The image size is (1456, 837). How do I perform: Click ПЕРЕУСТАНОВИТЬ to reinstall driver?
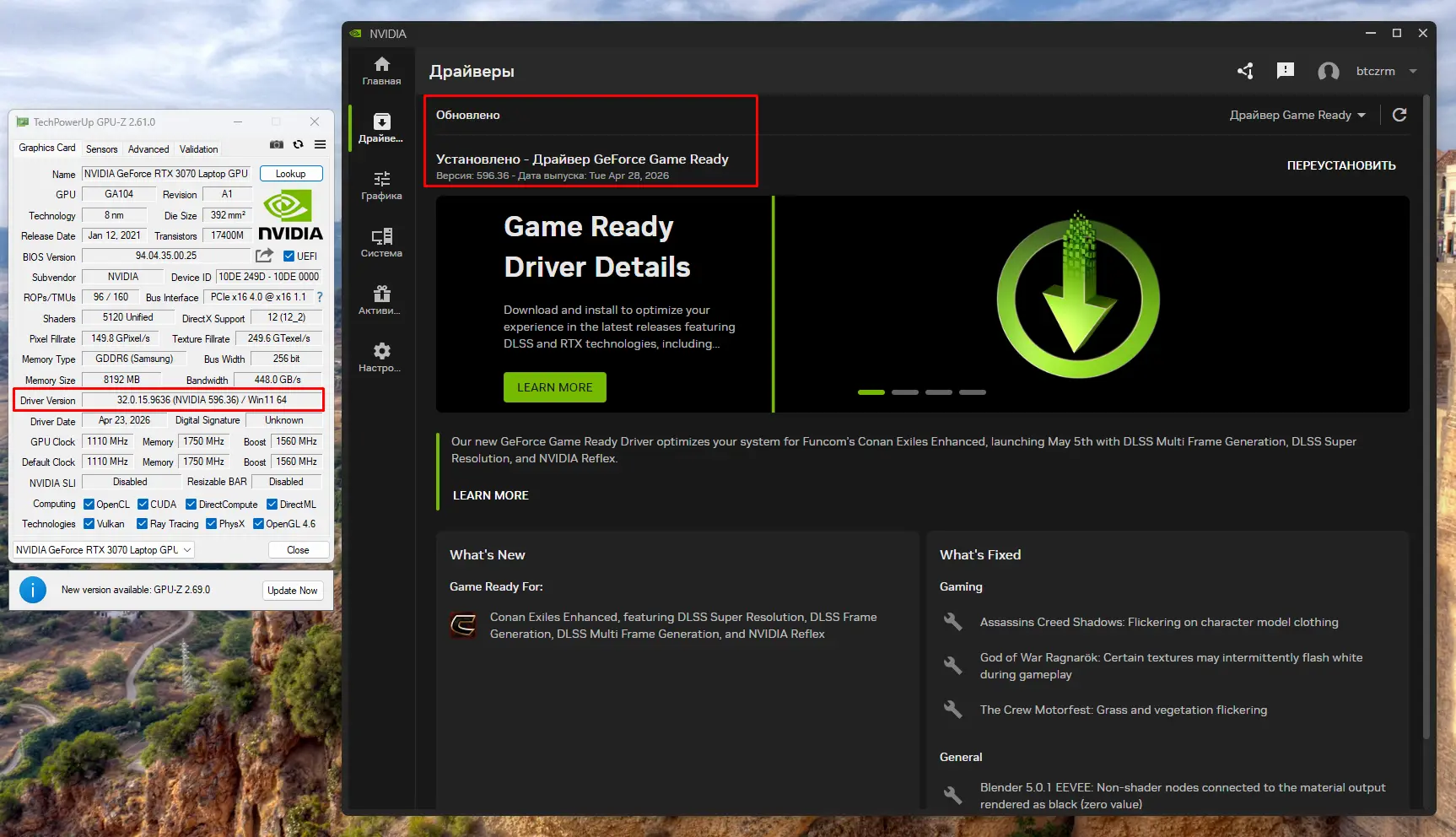[x=1341, y=166]
